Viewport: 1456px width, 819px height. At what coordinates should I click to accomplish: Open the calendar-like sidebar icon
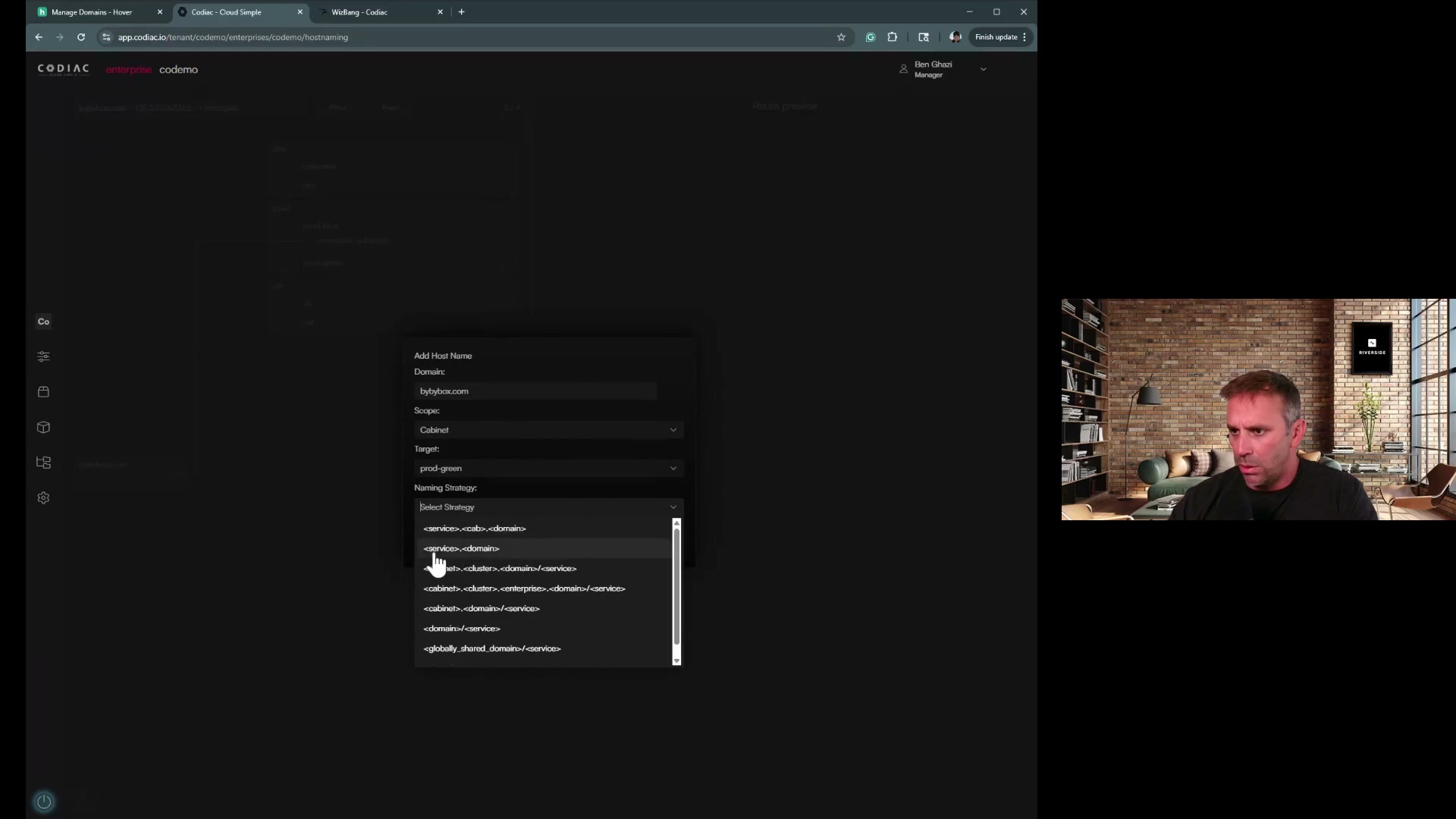(x=43, y=392)
